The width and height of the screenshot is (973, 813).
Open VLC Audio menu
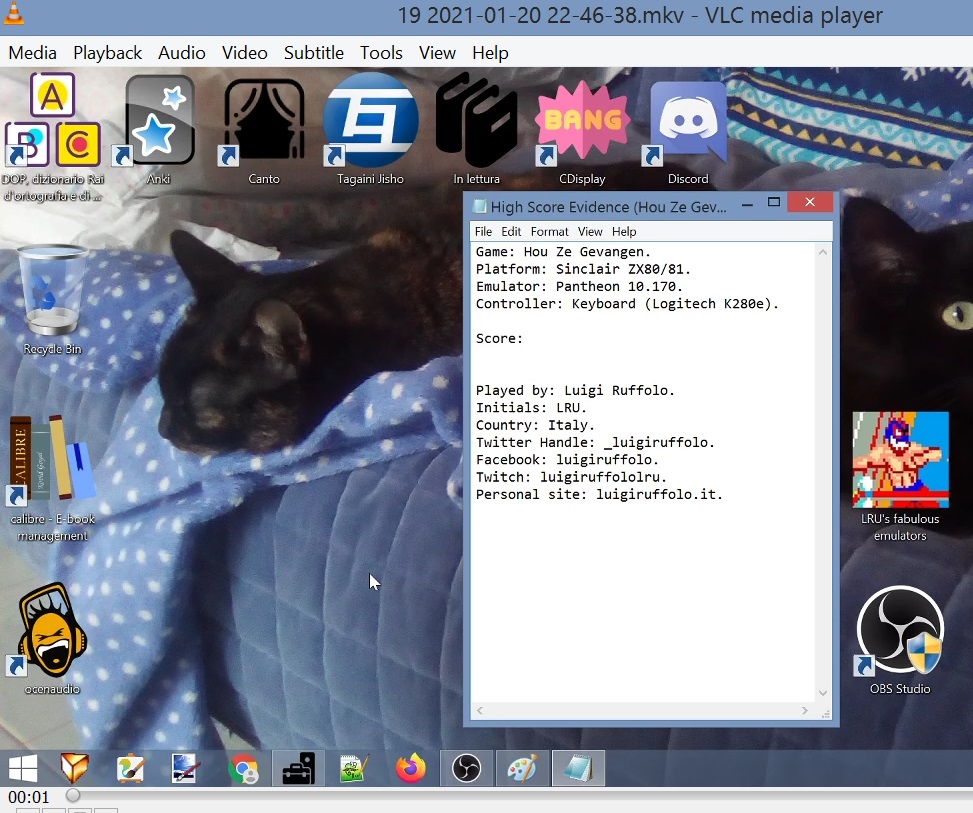[181, 53]
